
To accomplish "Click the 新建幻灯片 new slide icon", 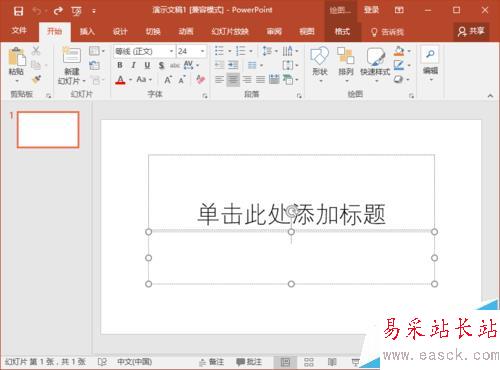I will [x=72, y=55].
